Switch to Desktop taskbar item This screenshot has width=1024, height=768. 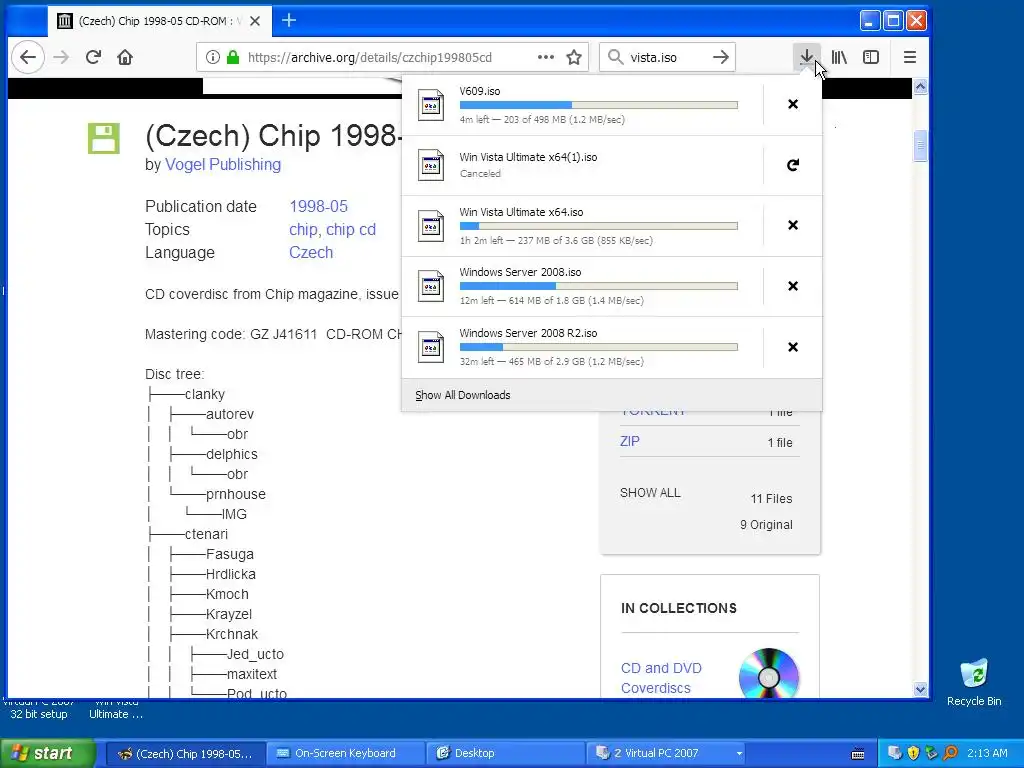point(505,753)
